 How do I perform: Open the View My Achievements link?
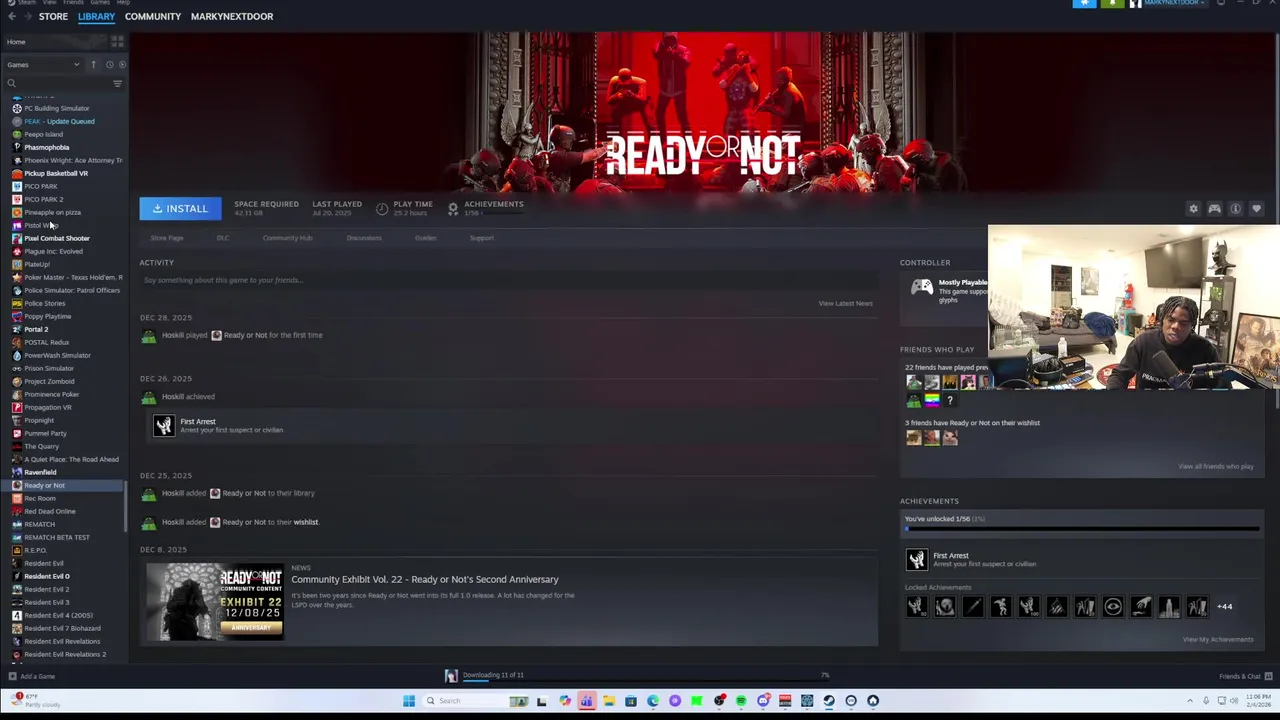1218,639
